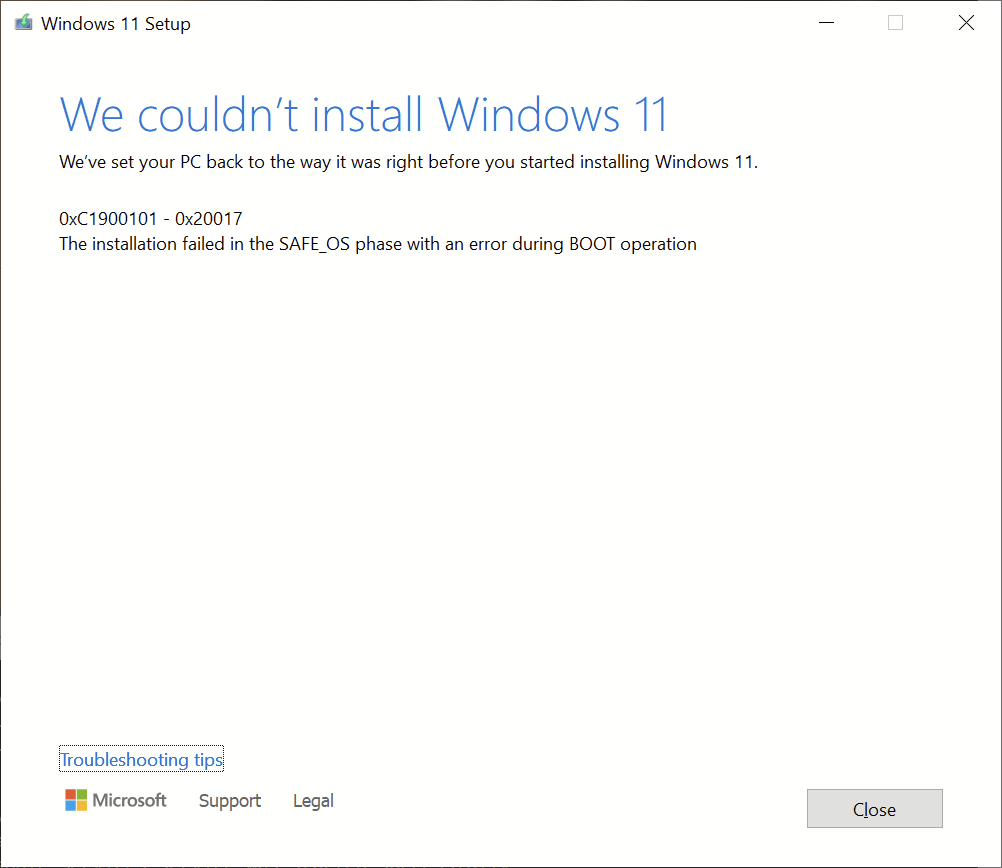Minimize the Windows 11 Setup window

pos(826,23)
